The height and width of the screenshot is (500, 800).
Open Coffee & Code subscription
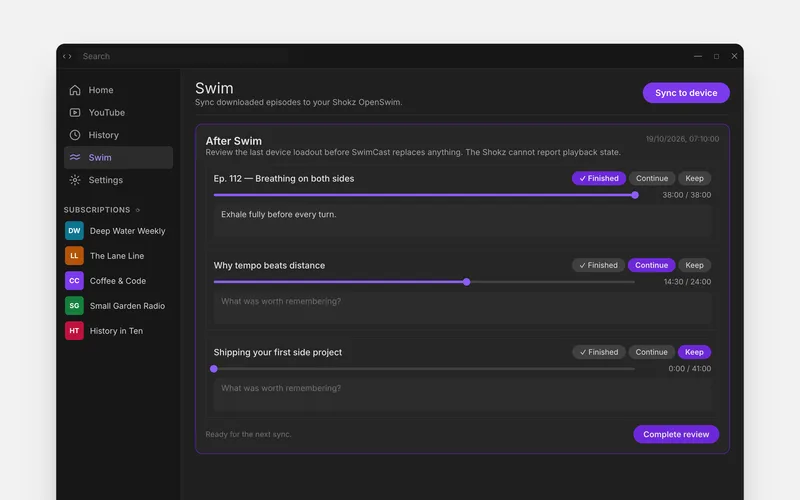(118, 281)
